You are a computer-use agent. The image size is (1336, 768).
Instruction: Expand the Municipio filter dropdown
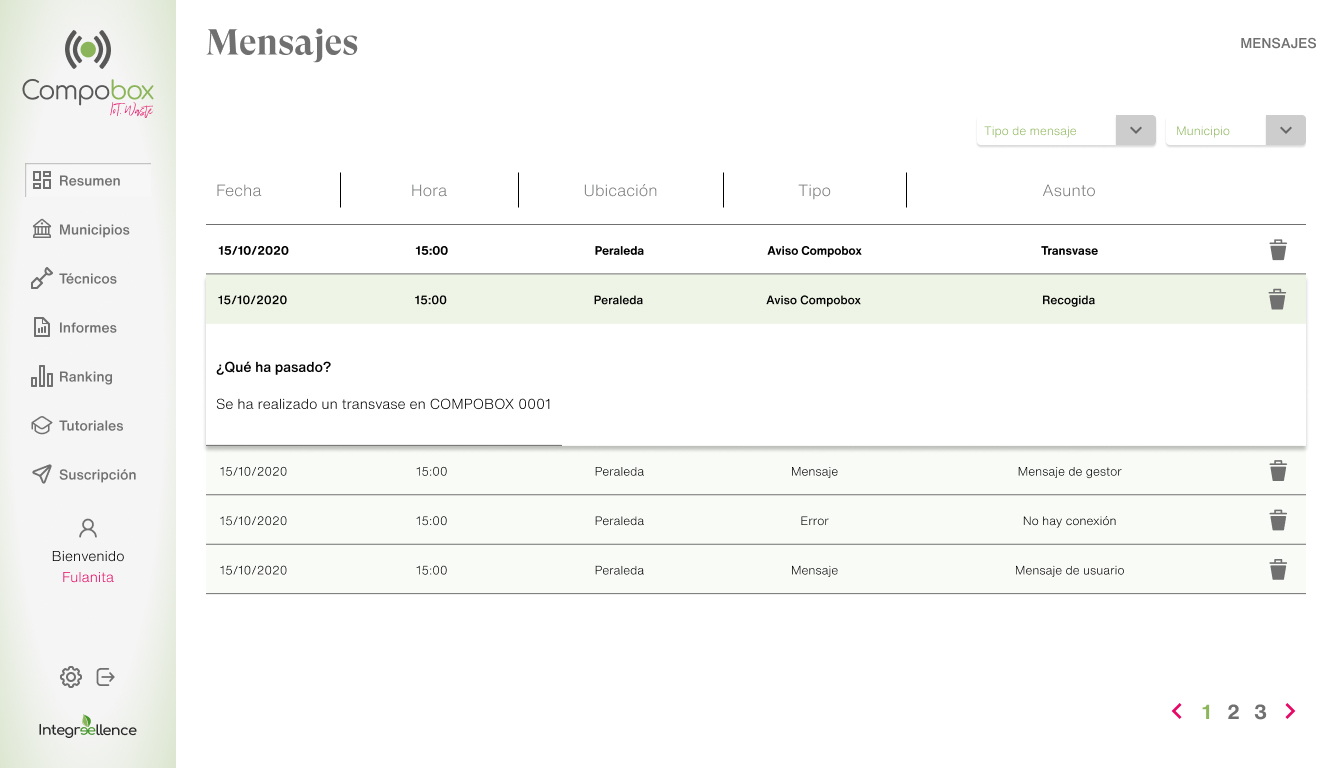click(1285, 131)
